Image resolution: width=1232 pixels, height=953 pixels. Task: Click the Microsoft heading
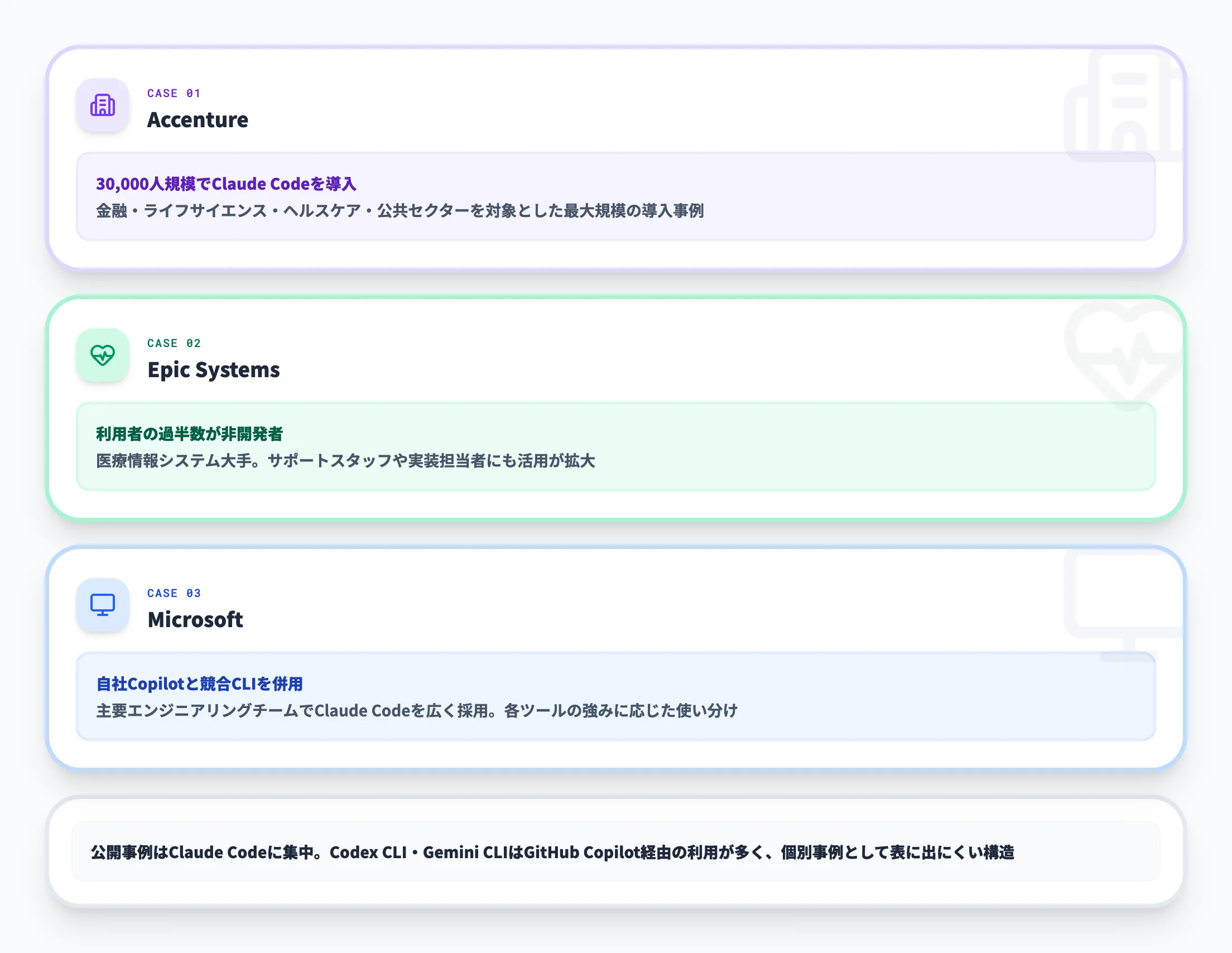point(195,620)
